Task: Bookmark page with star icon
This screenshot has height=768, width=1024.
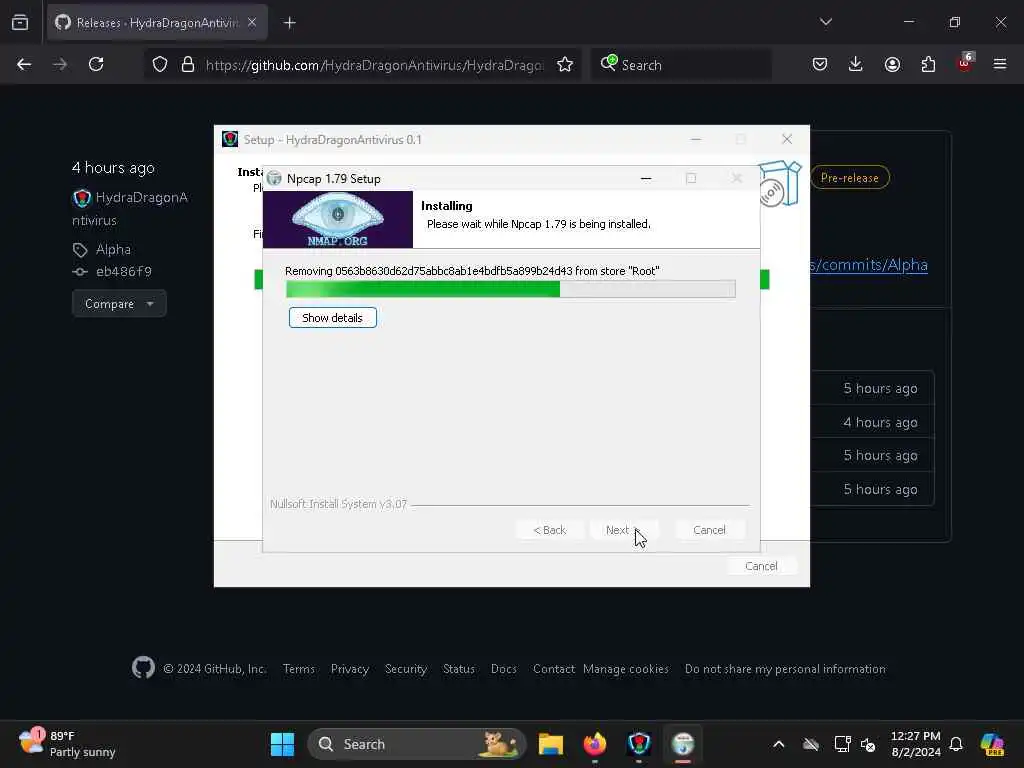Action: pos(565,64)
